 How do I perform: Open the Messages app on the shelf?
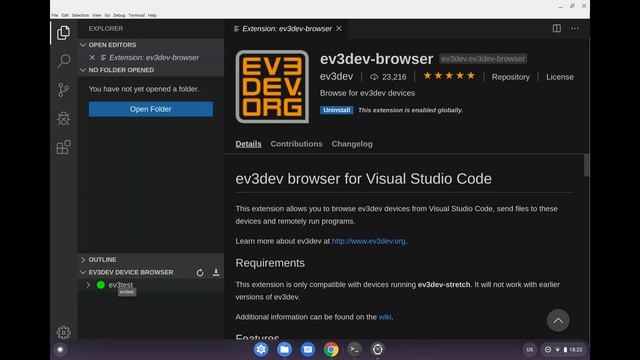click(308, 349)
